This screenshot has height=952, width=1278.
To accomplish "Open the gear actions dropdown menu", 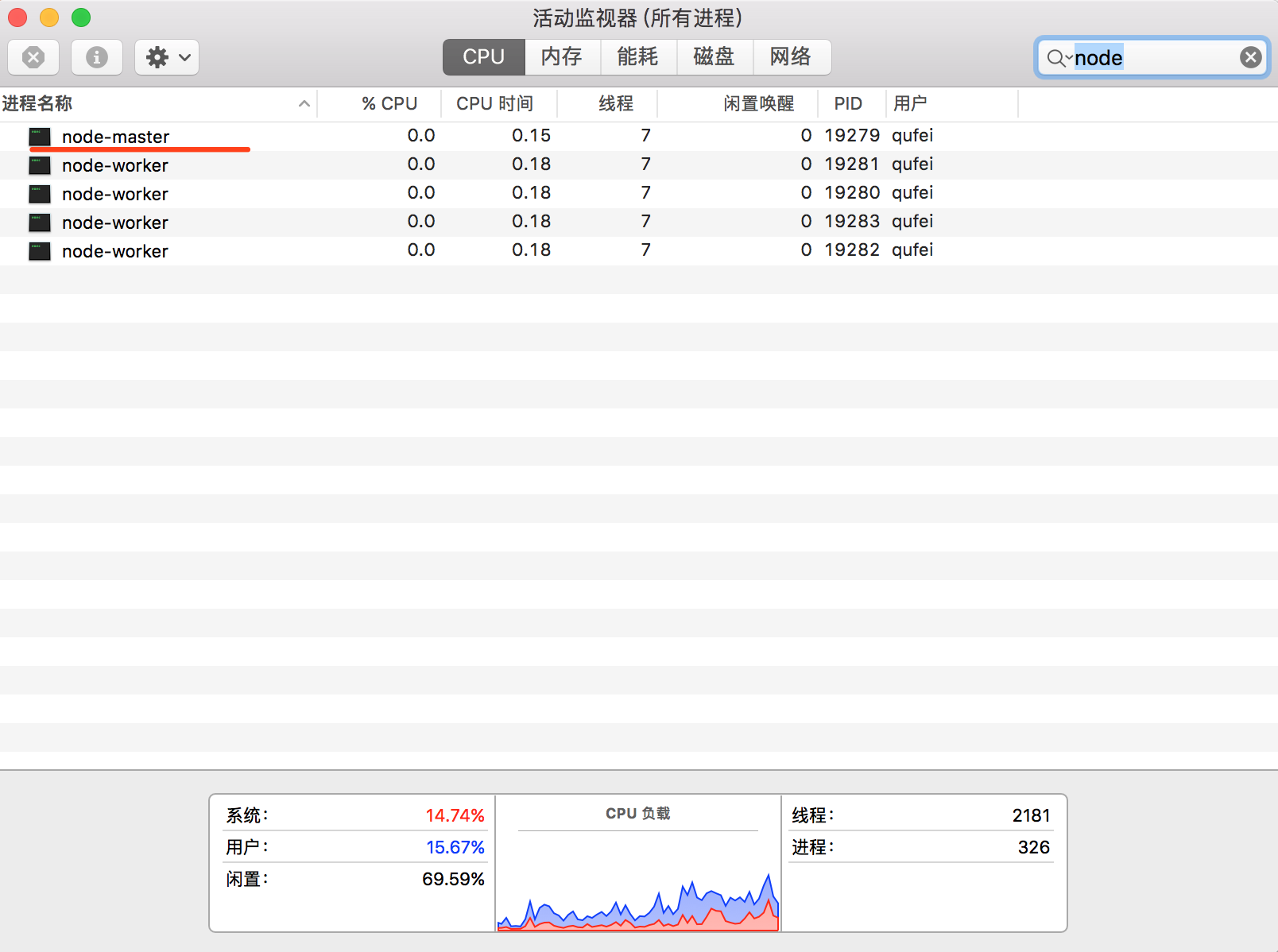I will [x=167, y=57].
